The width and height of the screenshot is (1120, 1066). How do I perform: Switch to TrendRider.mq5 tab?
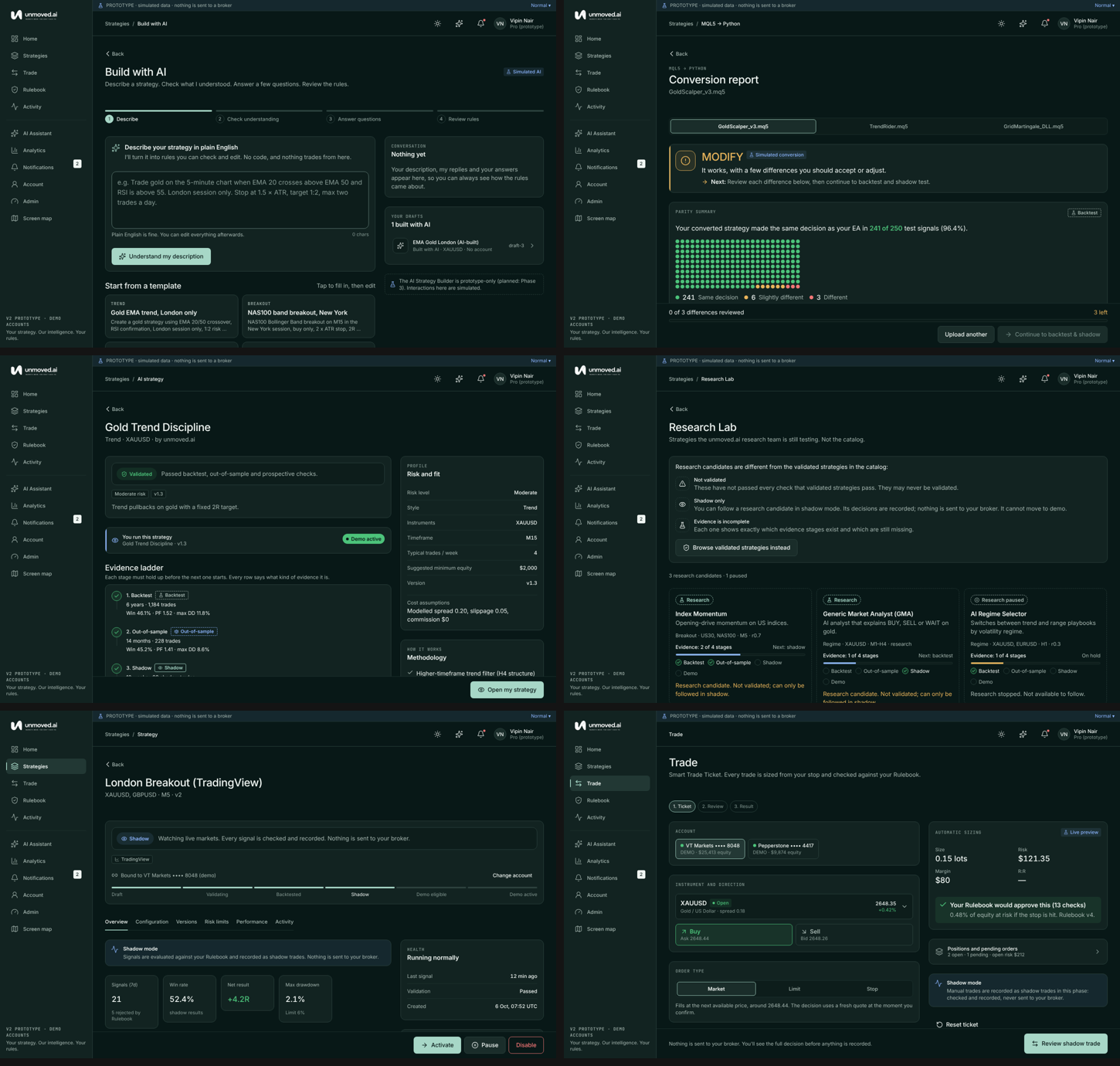[x=888, y=126]
